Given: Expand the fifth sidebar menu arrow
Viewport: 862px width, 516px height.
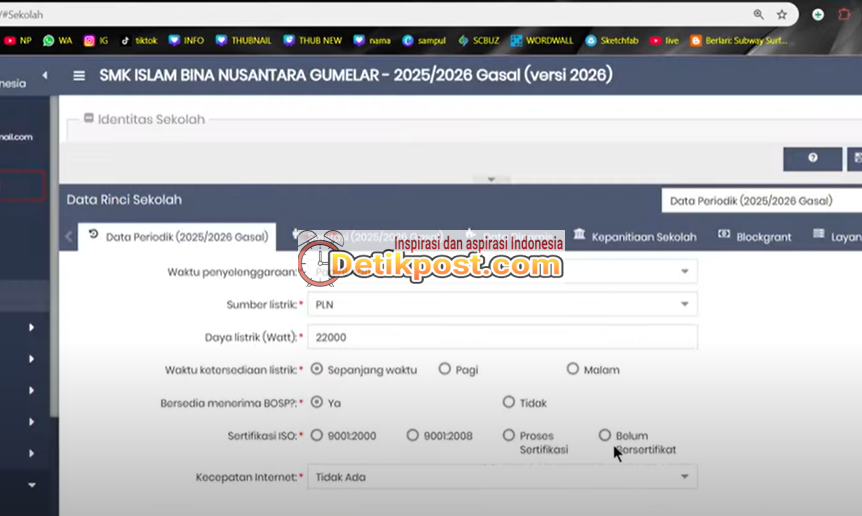Looking at the screenshot, I should [x=31, y=453].
